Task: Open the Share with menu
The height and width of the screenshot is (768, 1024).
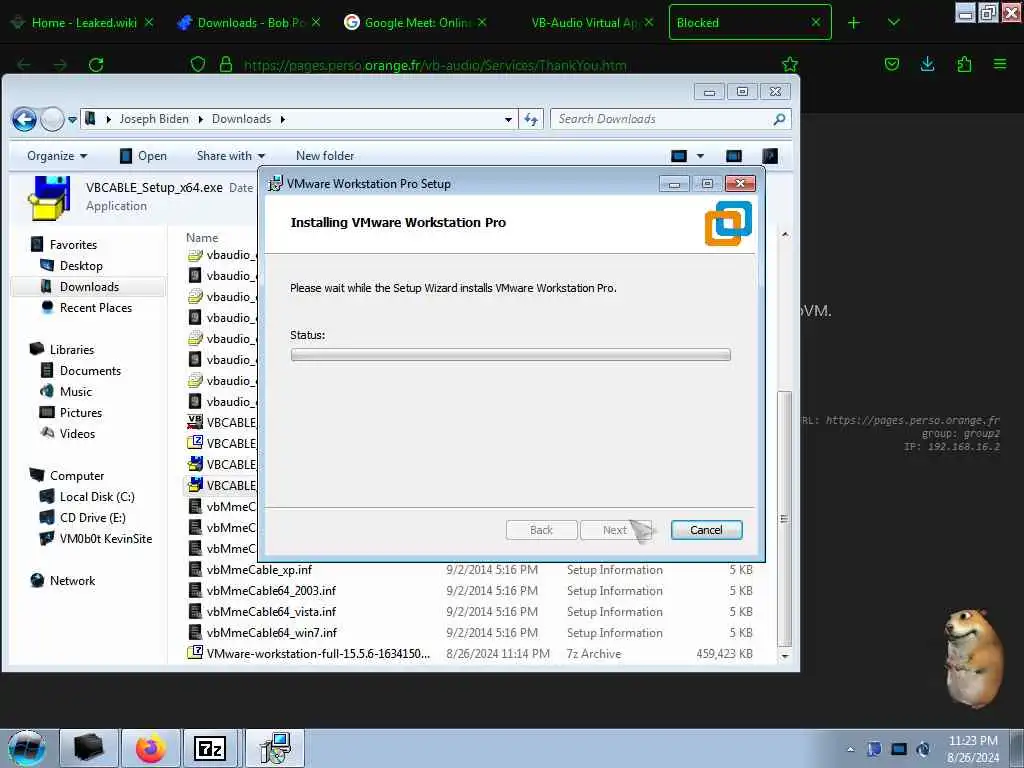Action: click(x=231, y=155)
